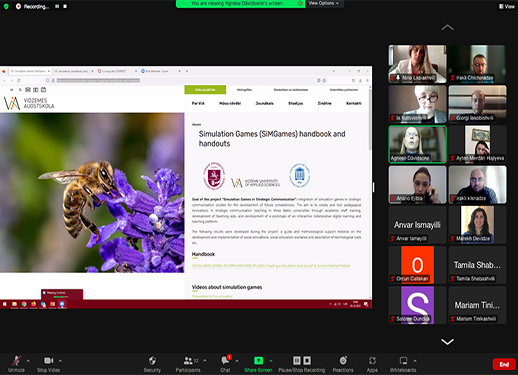Select Salome Dundua participant tile
Viewport: 518px width, 375px height.
pyautogui.click(x=417, y=305)
